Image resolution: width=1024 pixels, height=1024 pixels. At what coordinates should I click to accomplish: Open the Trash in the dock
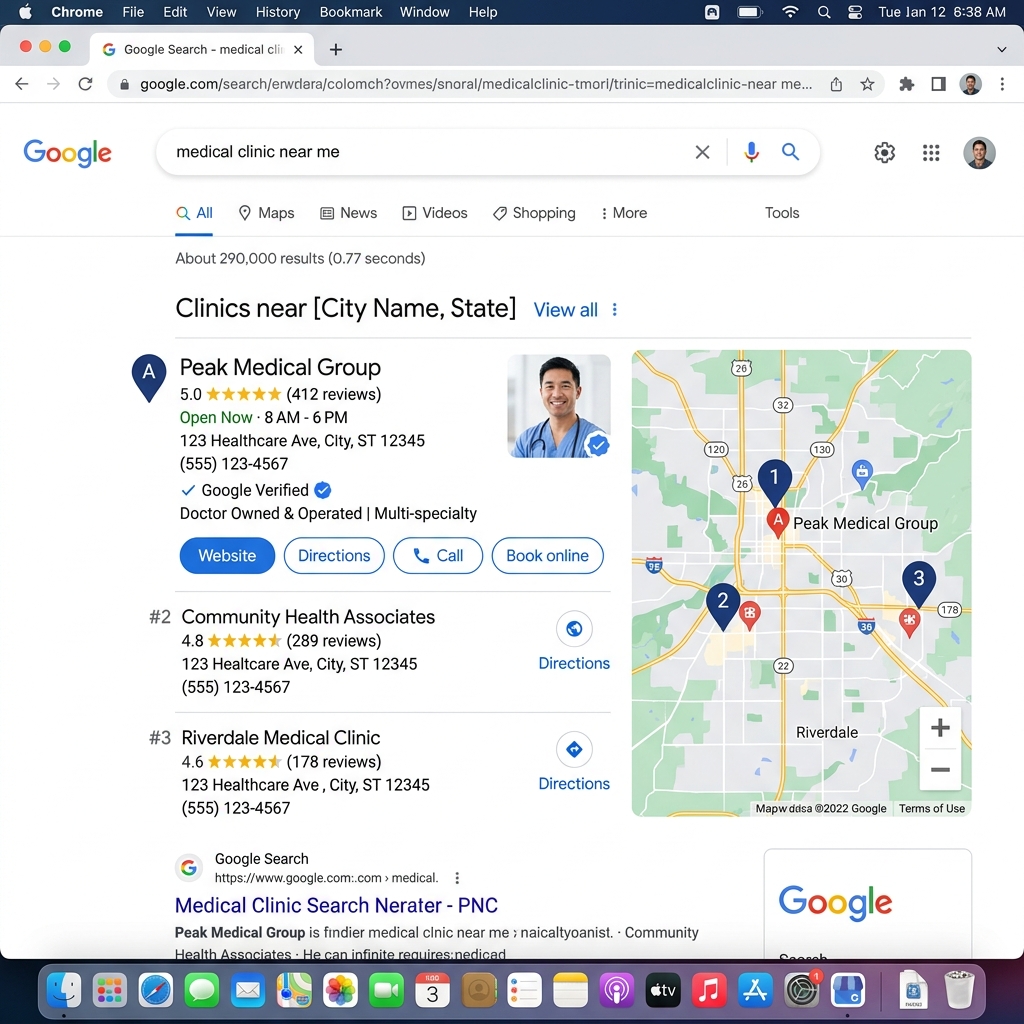pyautogui.click(x=959, y=990)
